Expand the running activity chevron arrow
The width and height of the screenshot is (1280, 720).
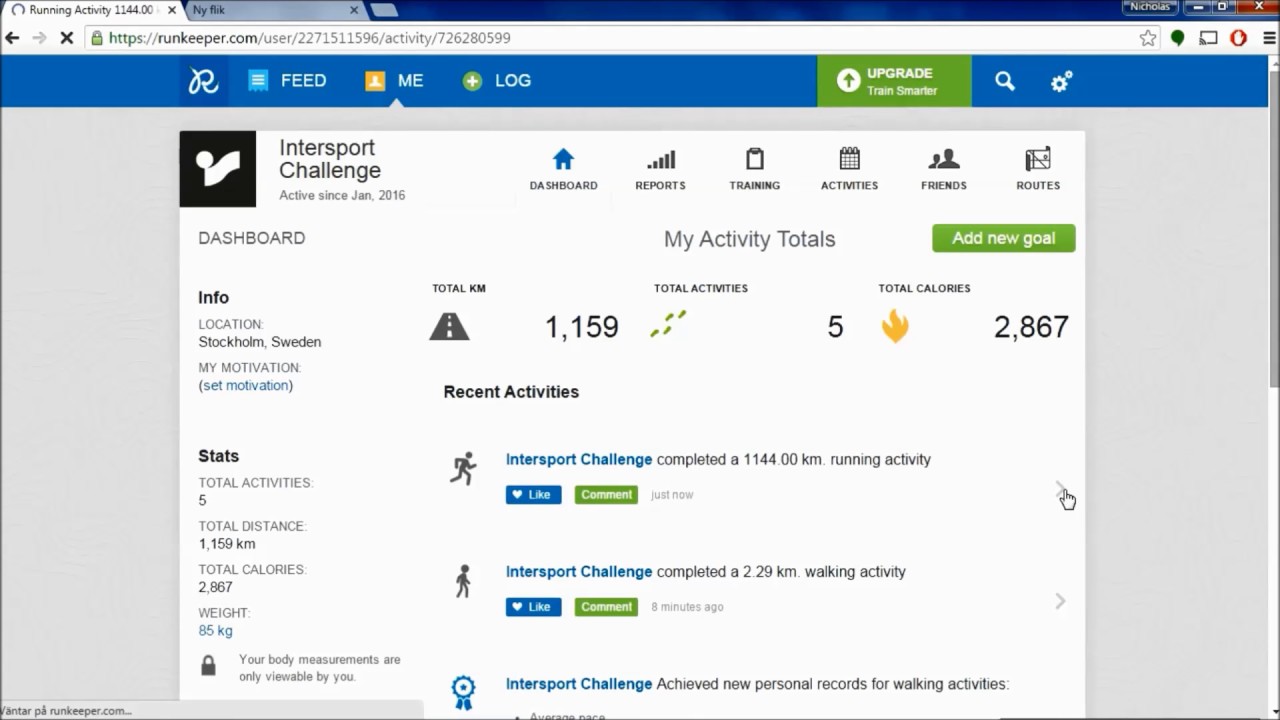1060,489
